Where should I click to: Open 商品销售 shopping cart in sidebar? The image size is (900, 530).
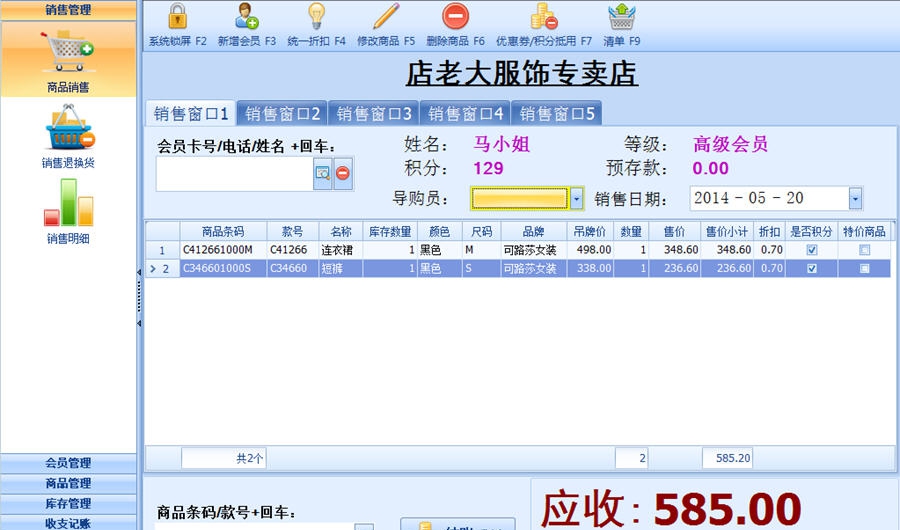(68, 60)
